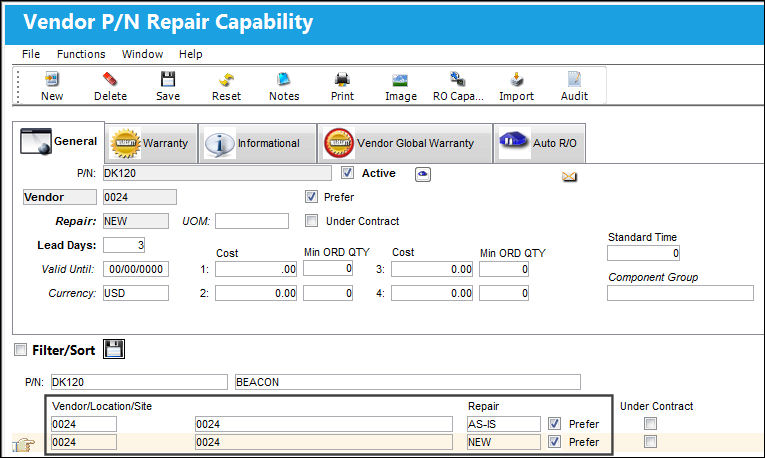Click the Currency field USD
This screenshot has height=458, width=765.
(x=136, y=293)
